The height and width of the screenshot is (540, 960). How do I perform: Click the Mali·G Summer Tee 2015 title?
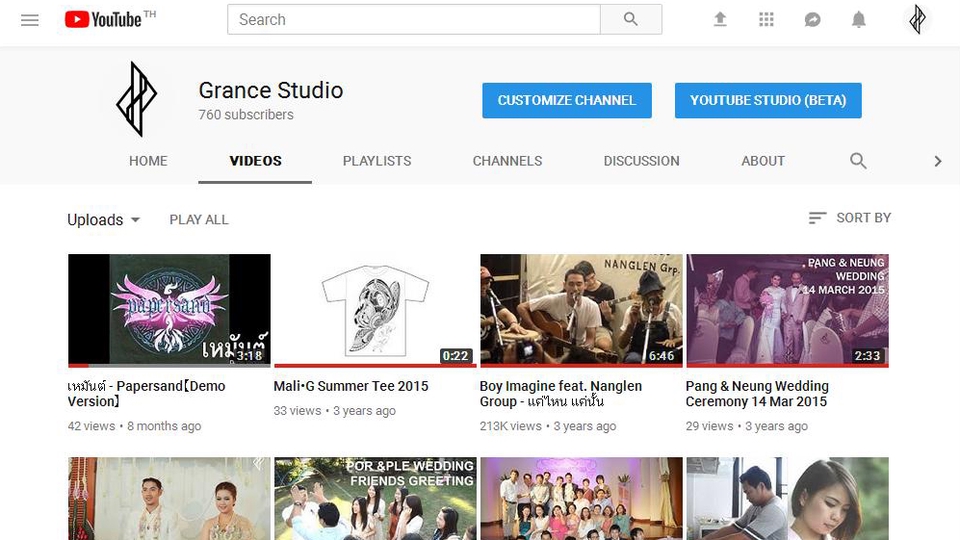point(351,386)
